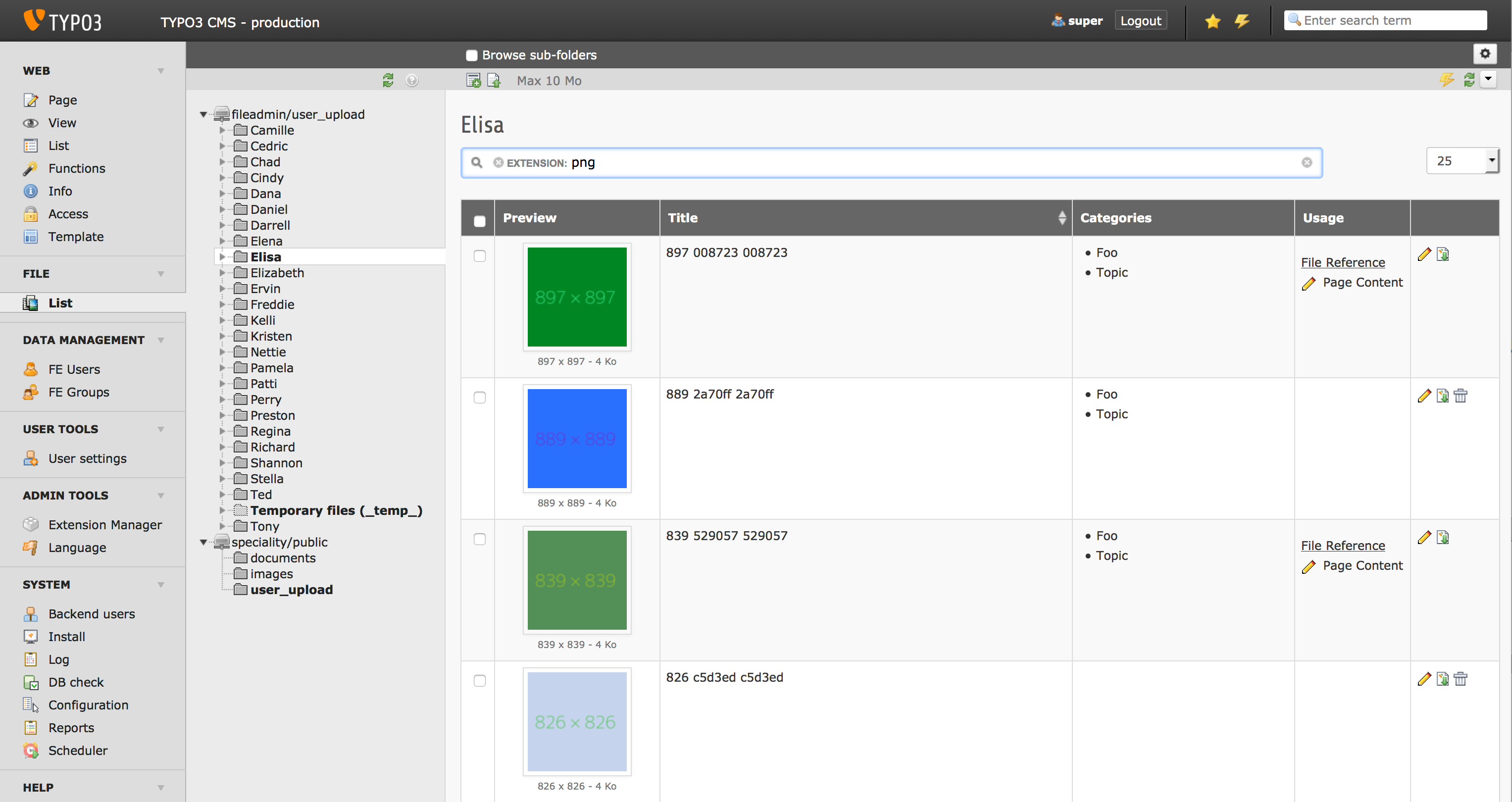This screenshot has width=1512, height=802.
Task: Open the 25 items-per-page dropdown
Action: [1462, 161]
